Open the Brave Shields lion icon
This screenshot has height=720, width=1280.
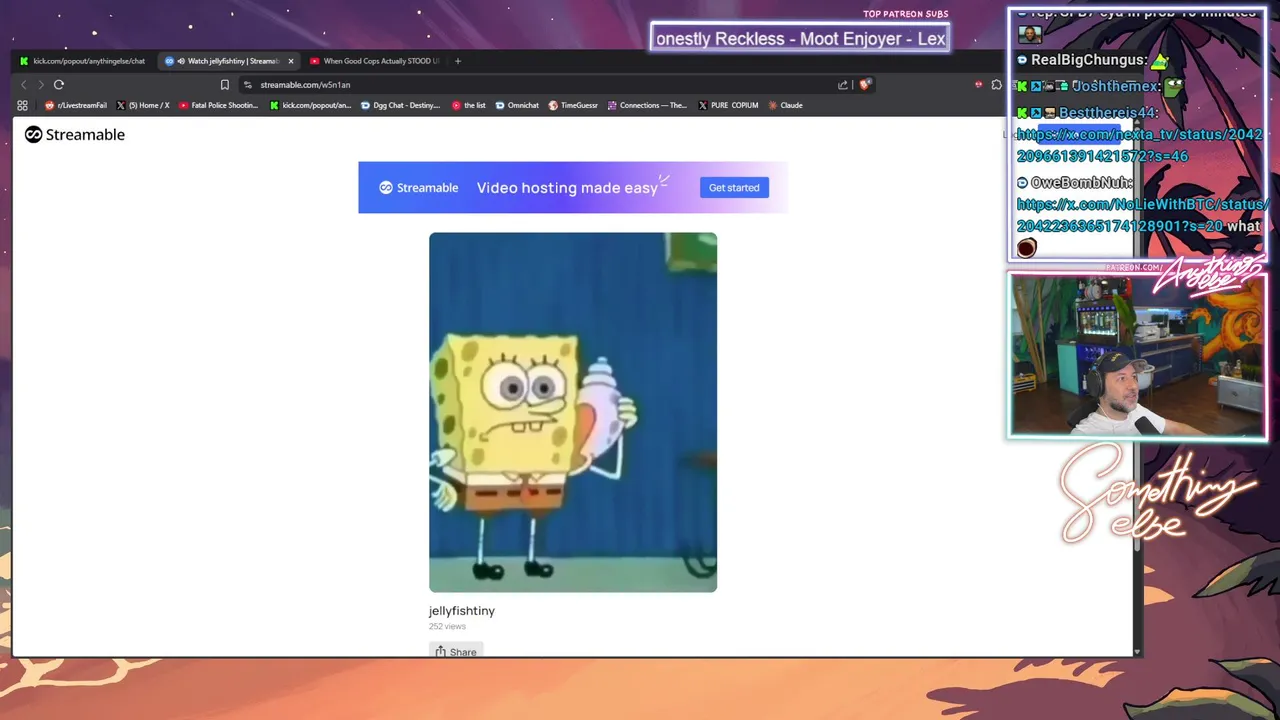click(x=865, y=85)
